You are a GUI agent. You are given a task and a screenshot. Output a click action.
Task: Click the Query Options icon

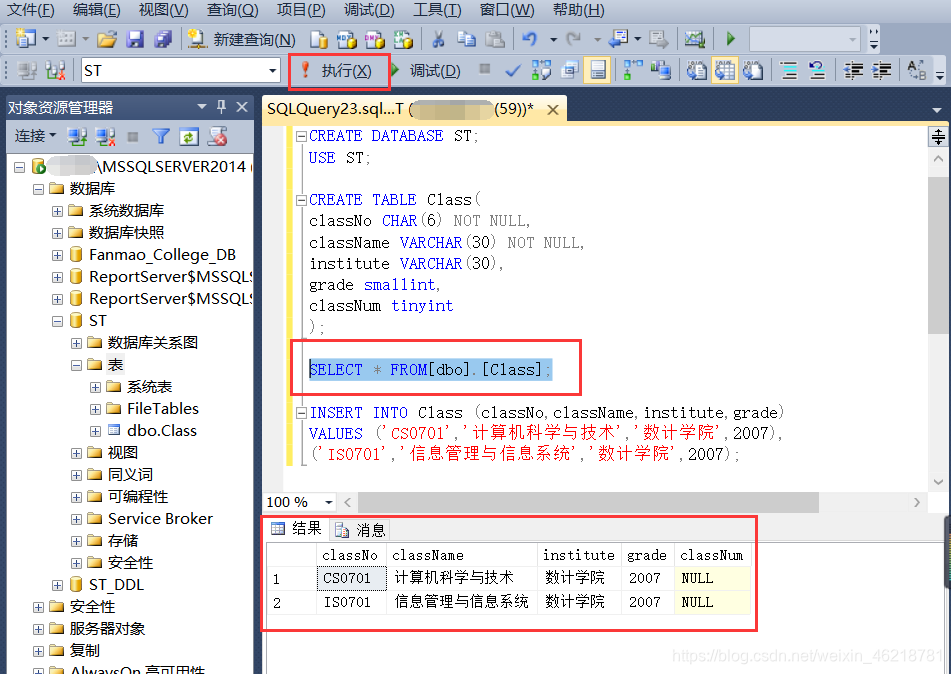(x=570, y=71)
